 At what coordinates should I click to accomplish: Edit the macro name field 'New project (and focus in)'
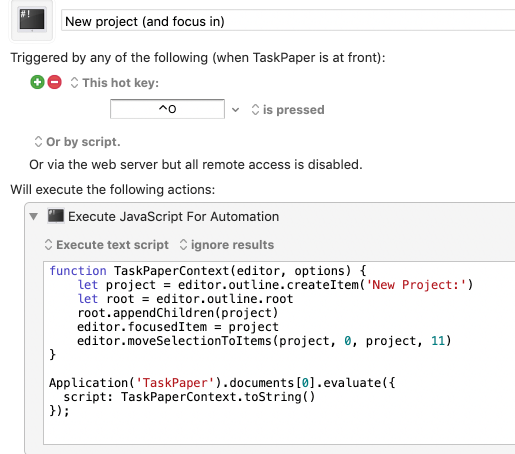(288, 21)
